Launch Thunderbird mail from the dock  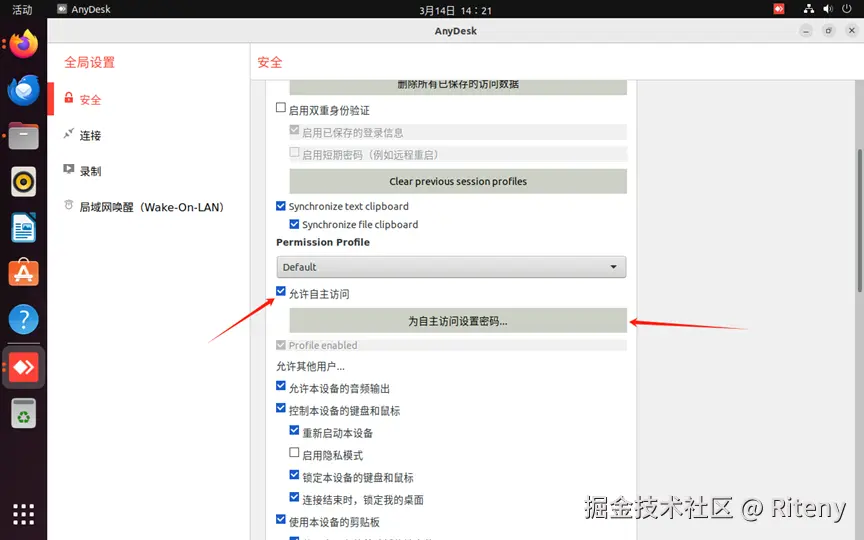point(23,90)
